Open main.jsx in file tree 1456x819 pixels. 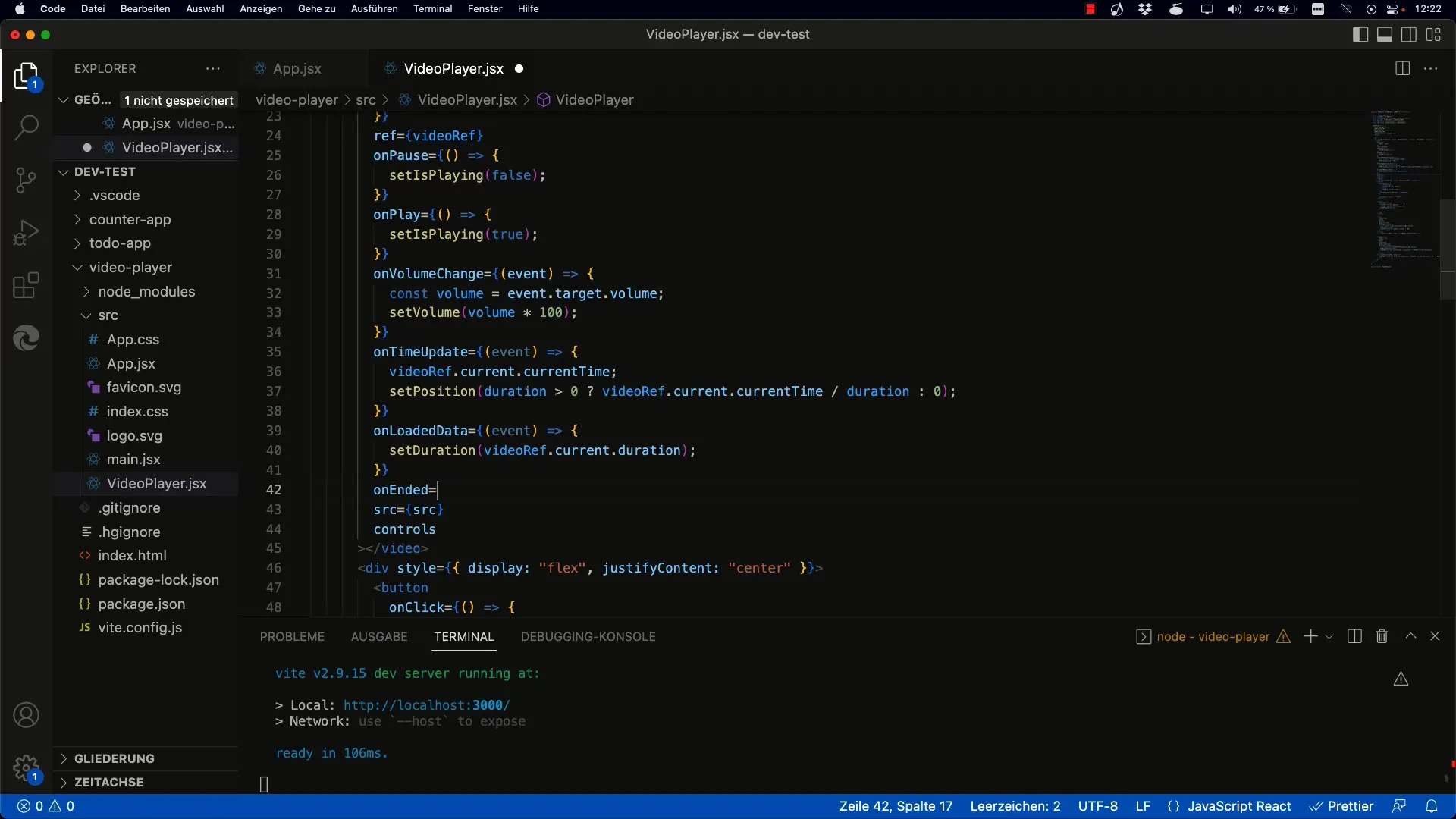click(x=133, y=459)
